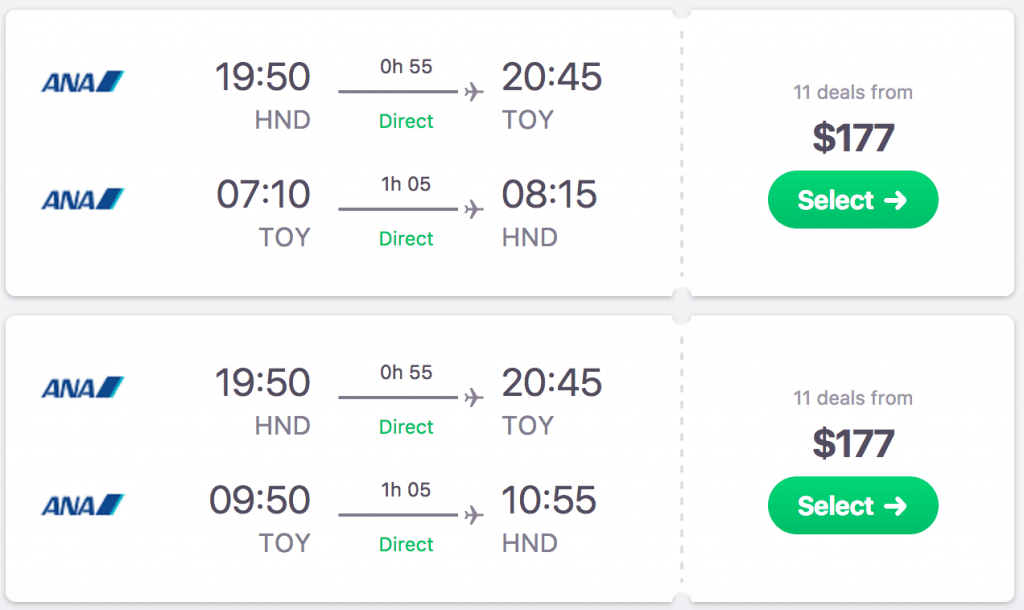1024x610 pixels.
Task: Click the 07:10 departure time from TOY
Action: [x=263, y=194]
